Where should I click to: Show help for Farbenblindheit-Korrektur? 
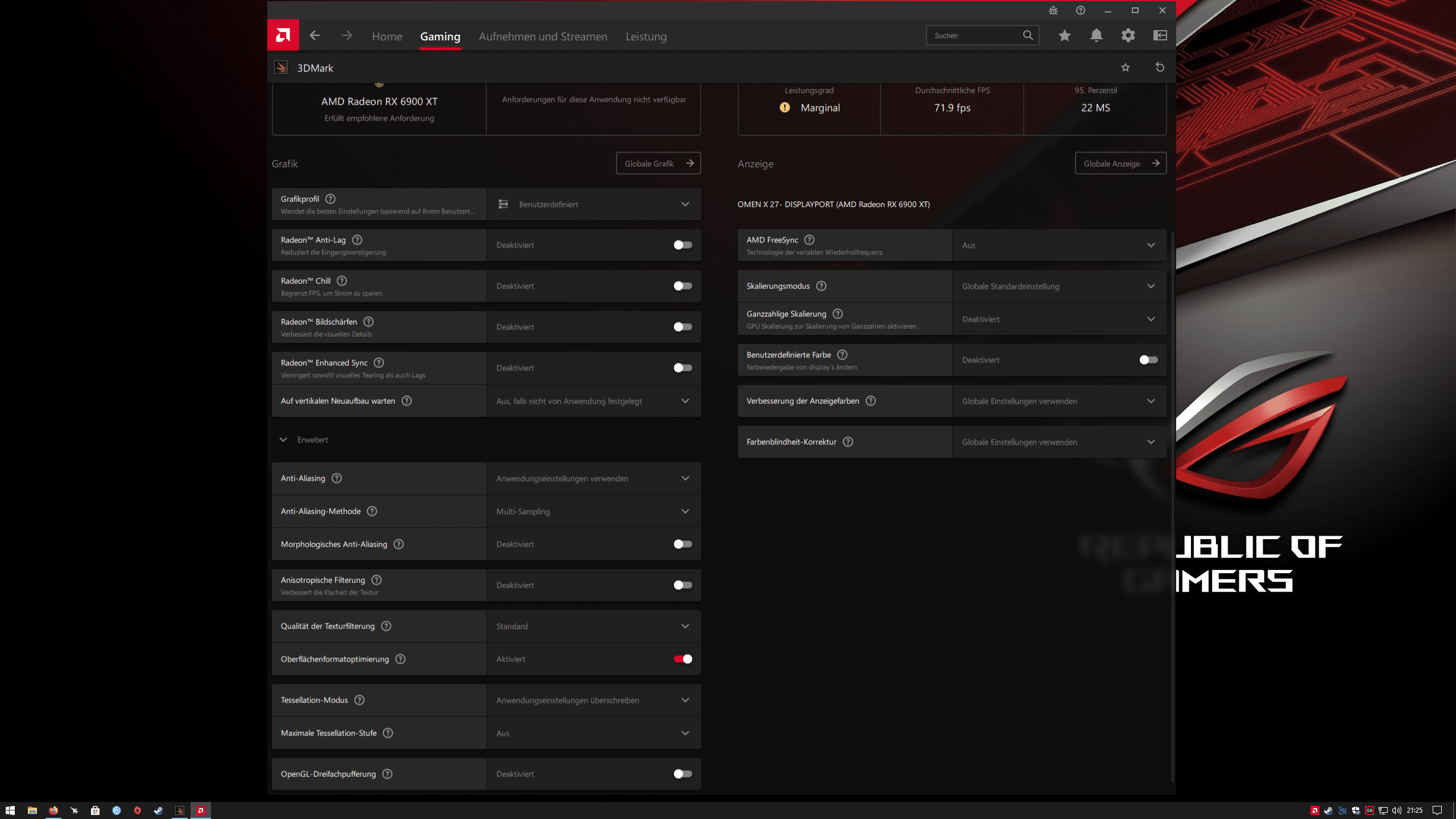(x=848, y=442)
